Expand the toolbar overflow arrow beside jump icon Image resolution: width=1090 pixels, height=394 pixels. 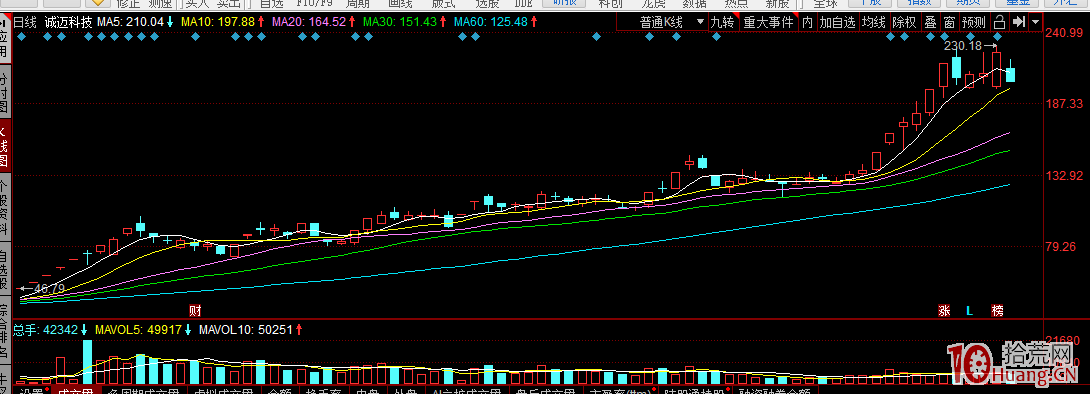coord(1036,22)
